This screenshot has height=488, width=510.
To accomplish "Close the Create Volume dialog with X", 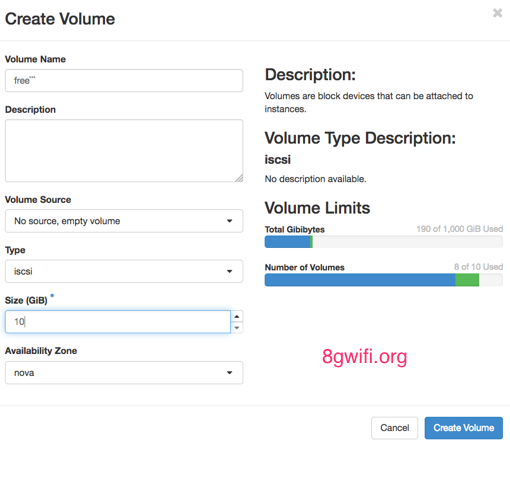I will click(x=497, y=13).
